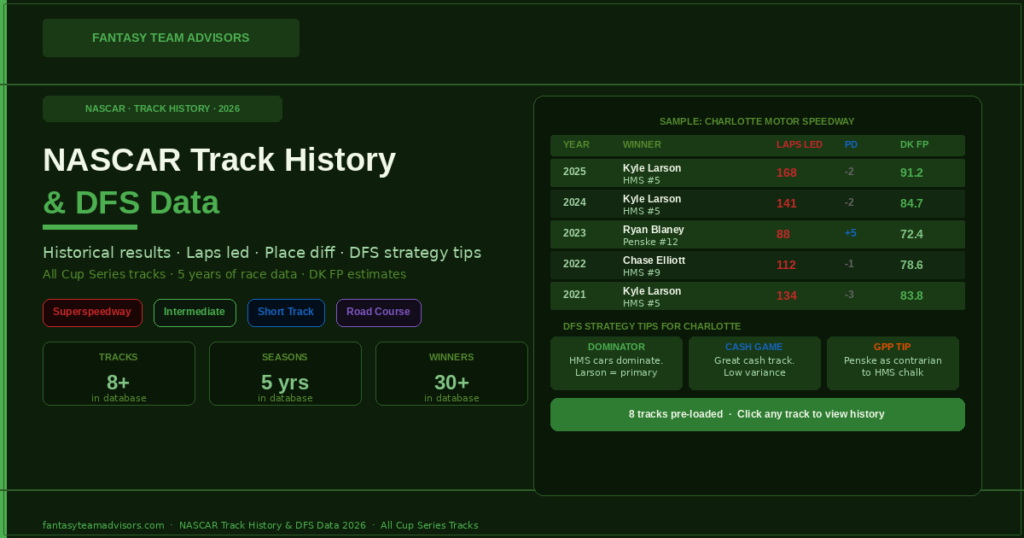Image resolution: width=1024 pixels, height=538 pixels.
Task: Click the +5 place differential value
Action: tap(850, 233)
